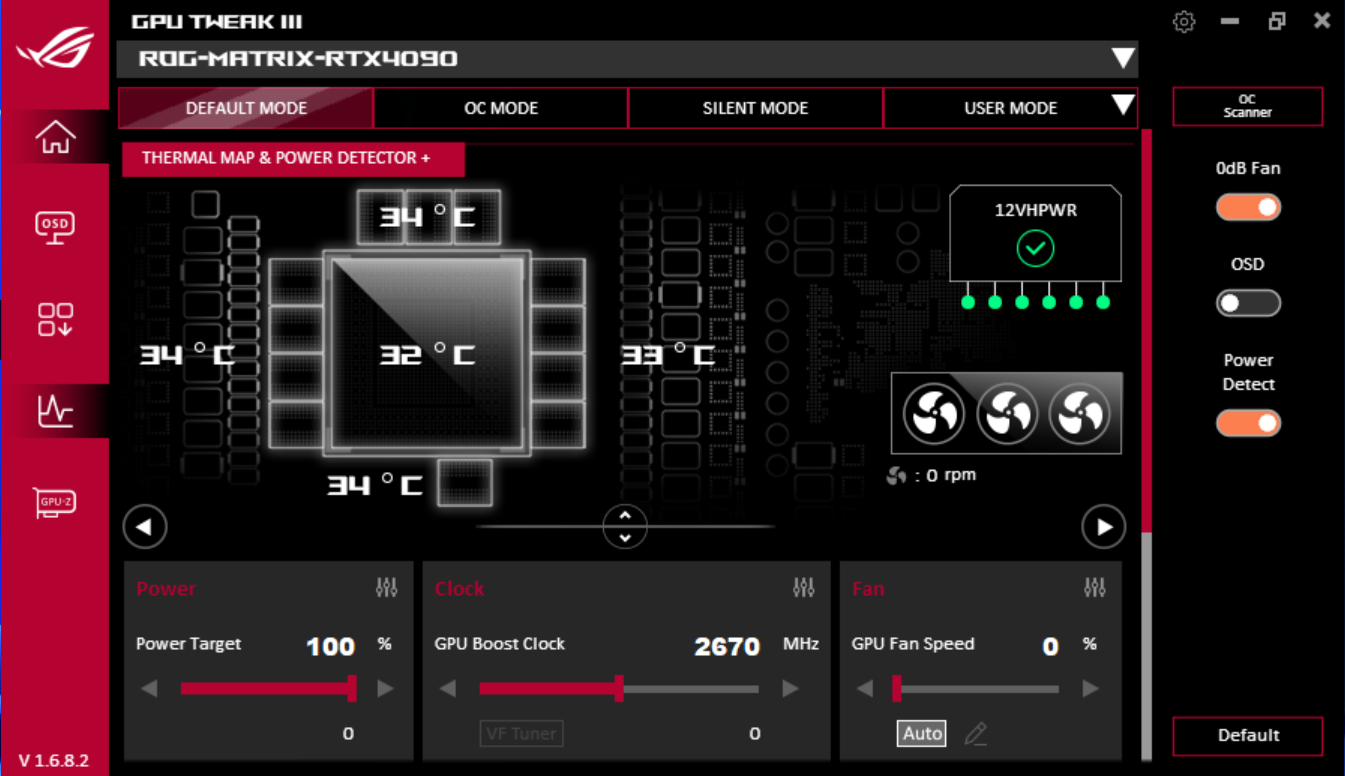Adjust the GPU Boost Clock slider
This screenshot has height=776, width=1345.
(619, 689)
